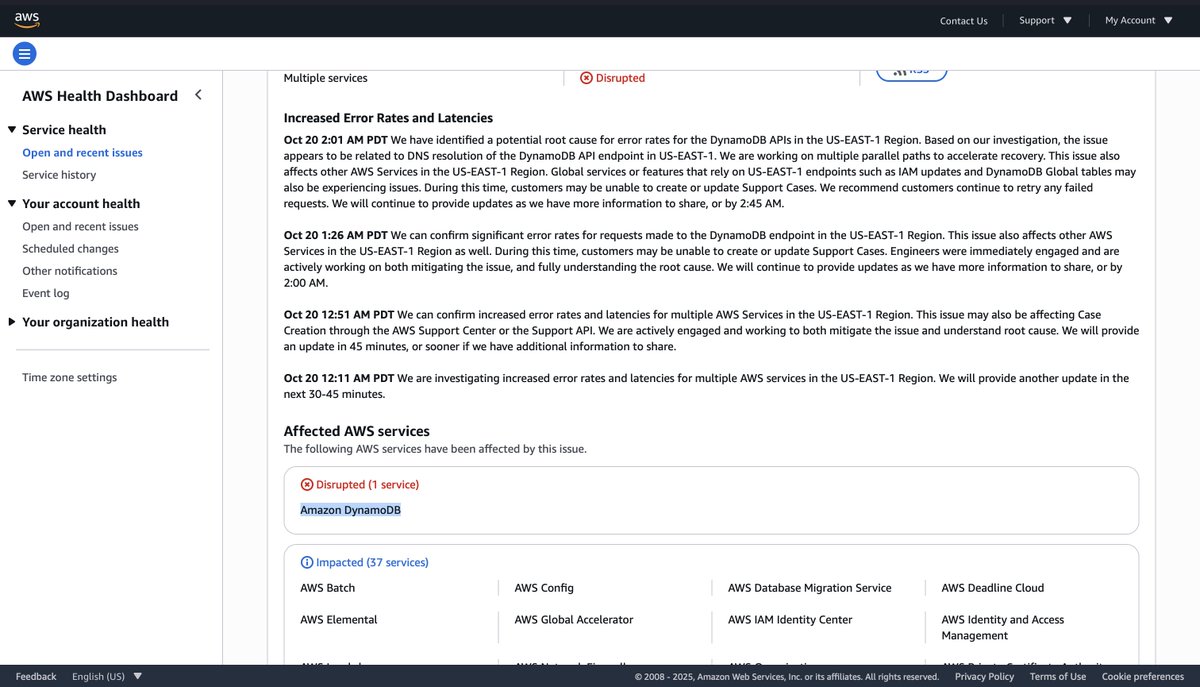This screenshot has height=687, width=1200.
Task: Open the My Account dropdown
Action: 1139,20
